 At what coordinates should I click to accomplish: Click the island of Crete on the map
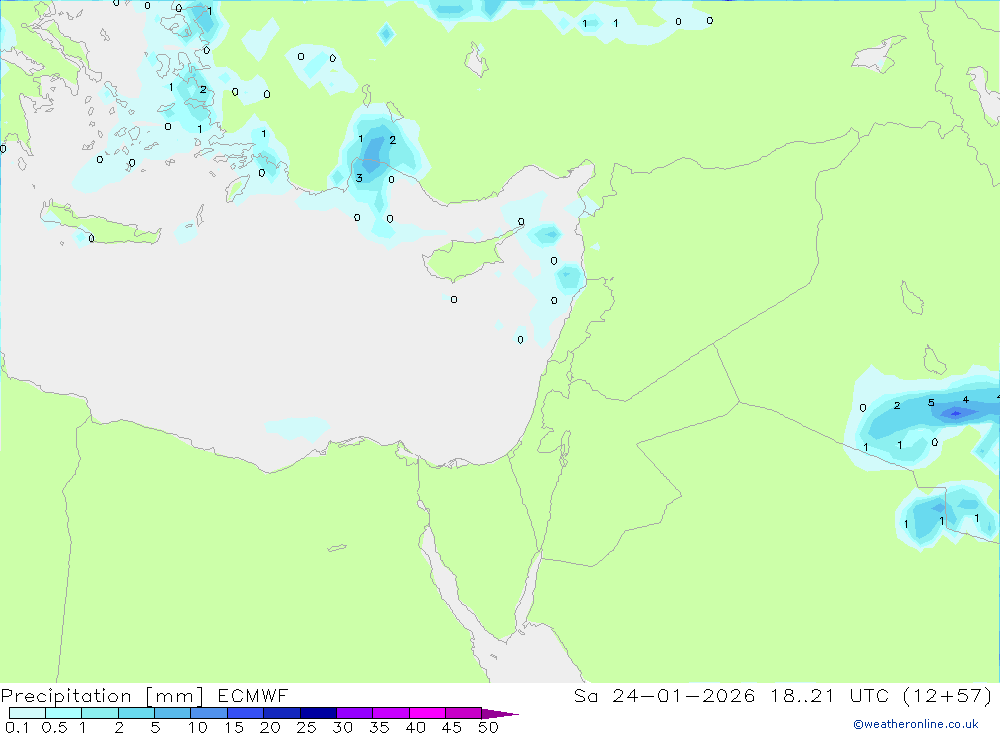(x=101, y=225)
